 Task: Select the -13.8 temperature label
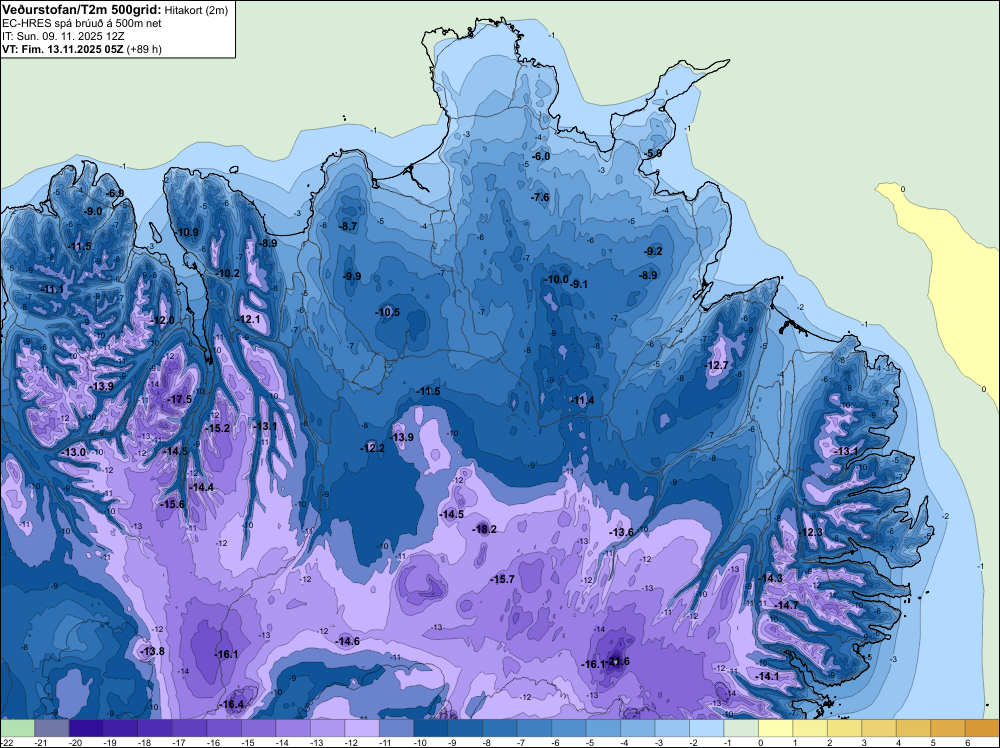coord(152,651)
